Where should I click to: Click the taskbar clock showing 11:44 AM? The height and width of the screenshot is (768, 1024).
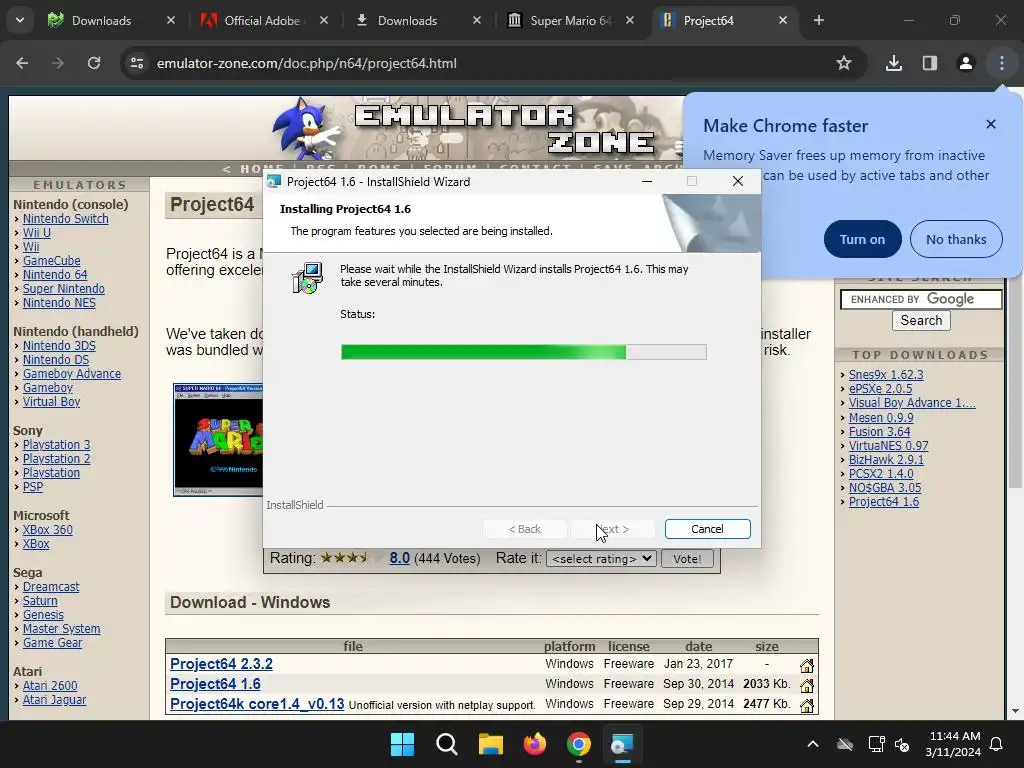point(953,744)
